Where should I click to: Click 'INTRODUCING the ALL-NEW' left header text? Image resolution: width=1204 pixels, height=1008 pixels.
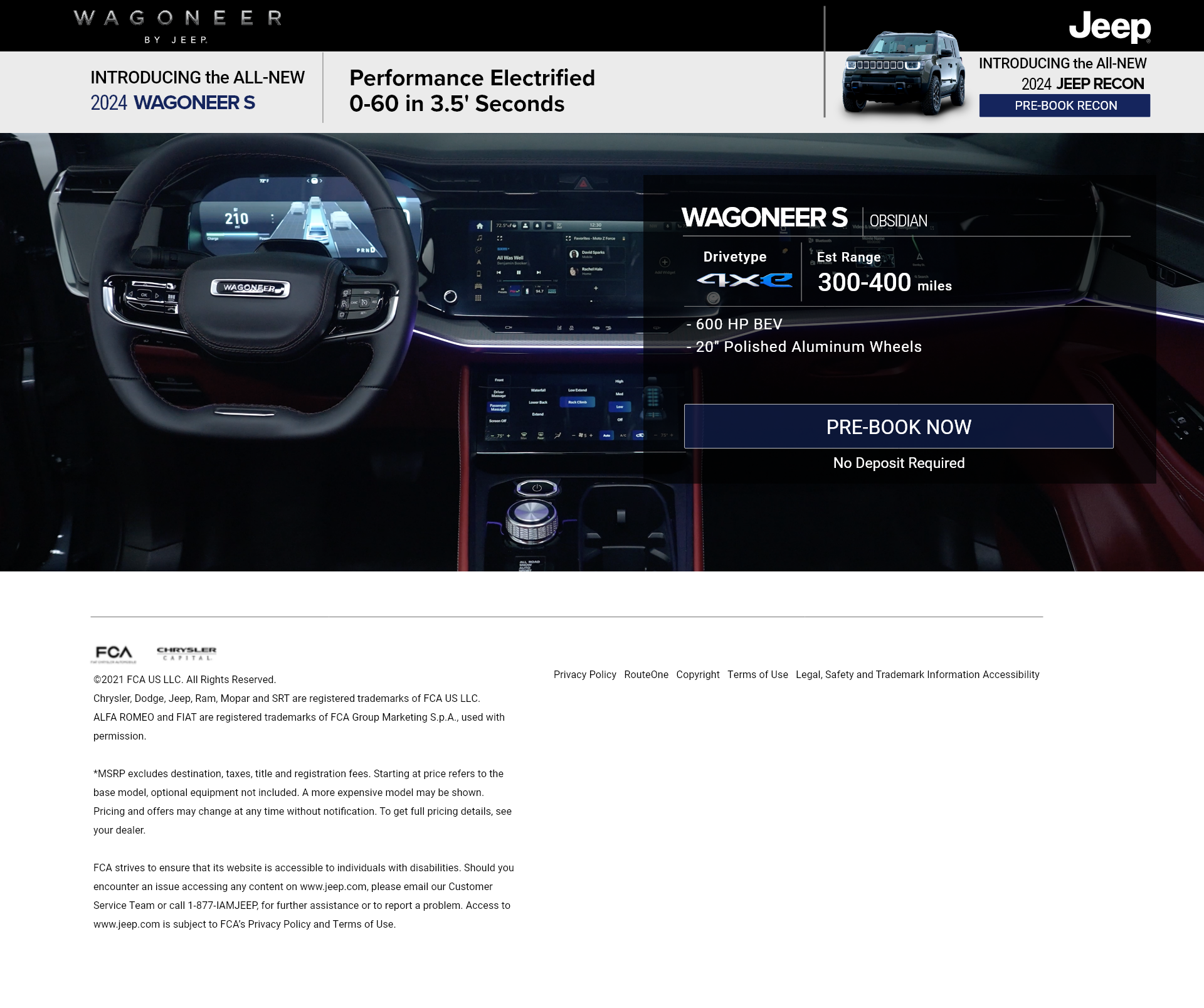click(198, 77)
